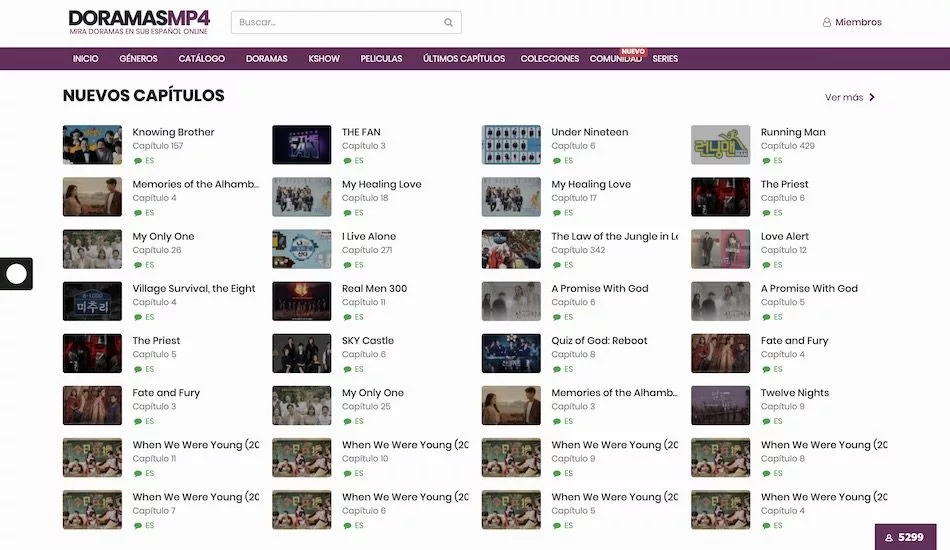Open the COMUNIDAD section marked NUEVO
Screen dimensions: 950x550
(615, 59)
